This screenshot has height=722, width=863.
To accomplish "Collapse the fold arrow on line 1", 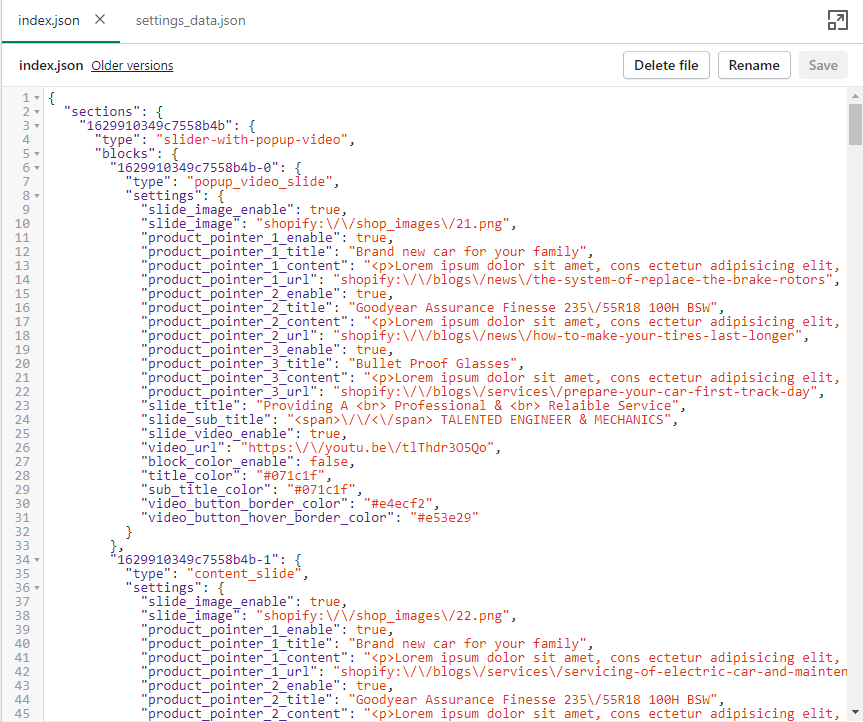I will [37, 98].
